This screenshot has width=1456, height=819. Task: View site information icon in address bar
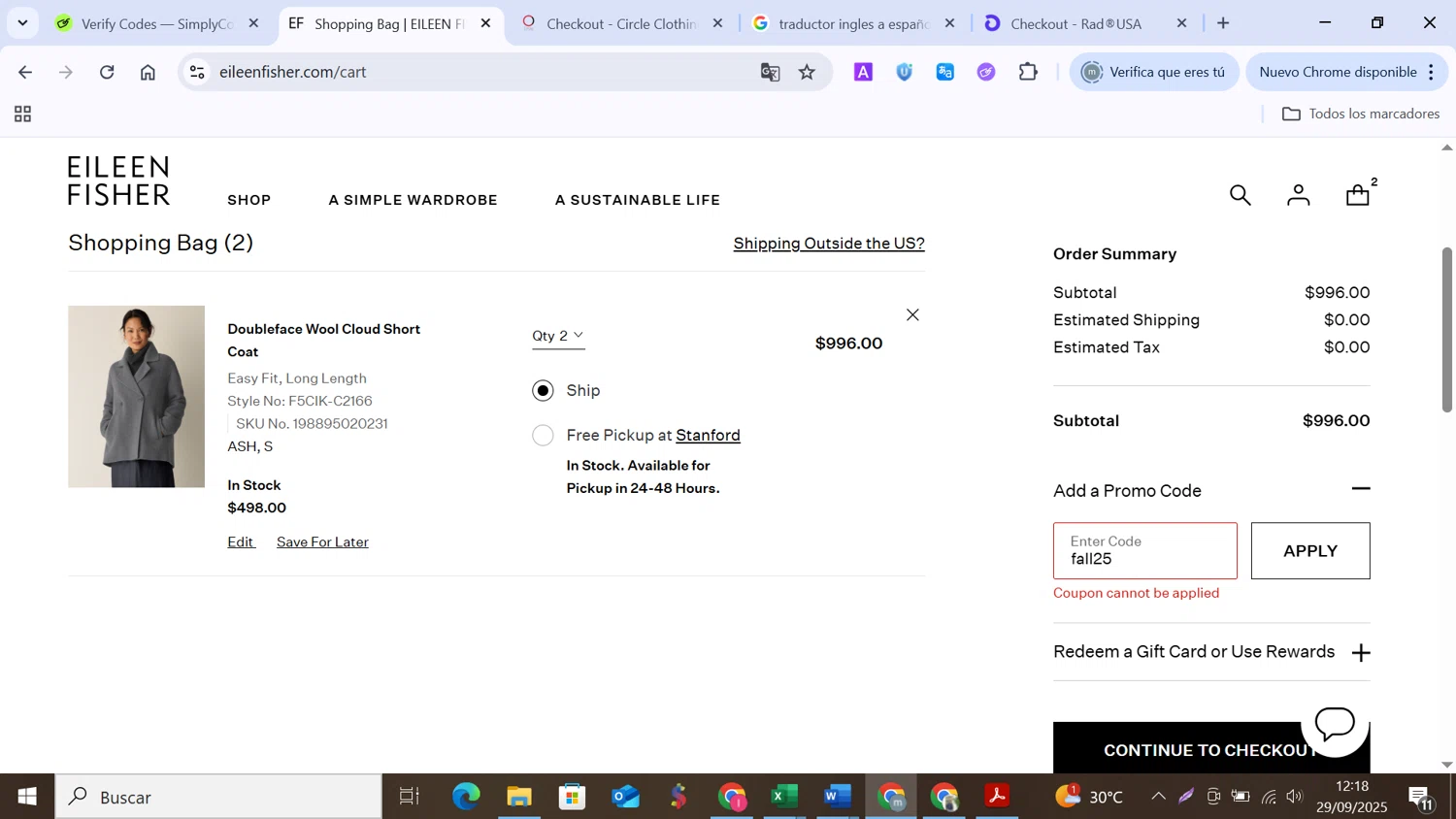(197, 72)
